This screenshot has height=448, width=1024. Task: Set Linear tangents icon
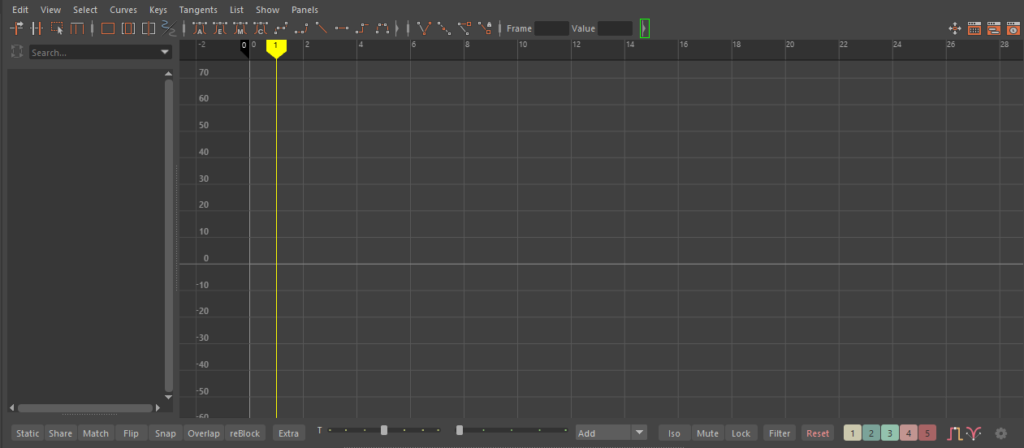click(x=321, y=29)
